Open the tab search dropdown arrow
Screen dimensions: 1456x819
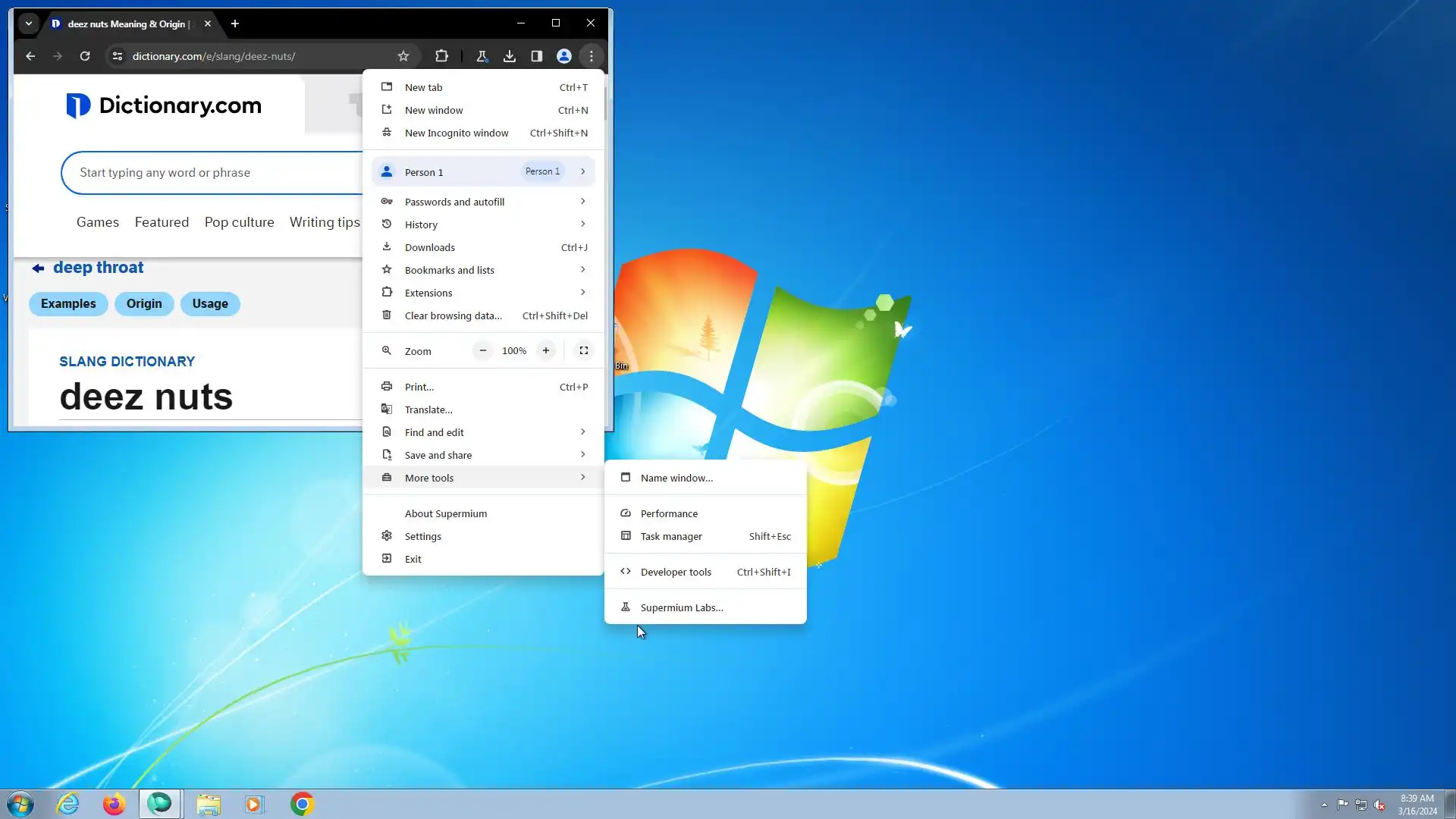[29, 24]
